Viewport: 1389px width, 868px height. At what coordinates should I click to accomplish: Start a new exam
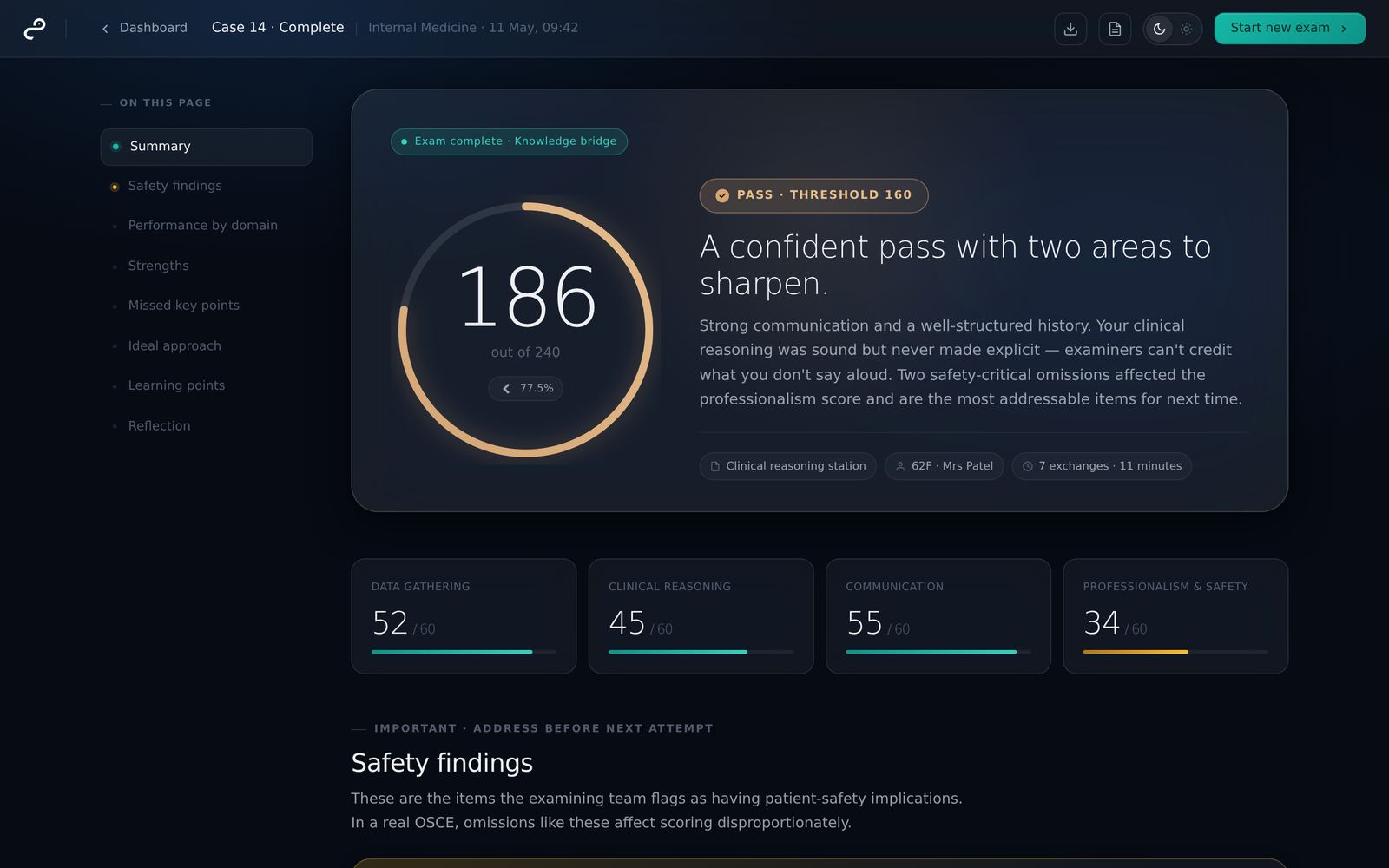[1289, 29]
